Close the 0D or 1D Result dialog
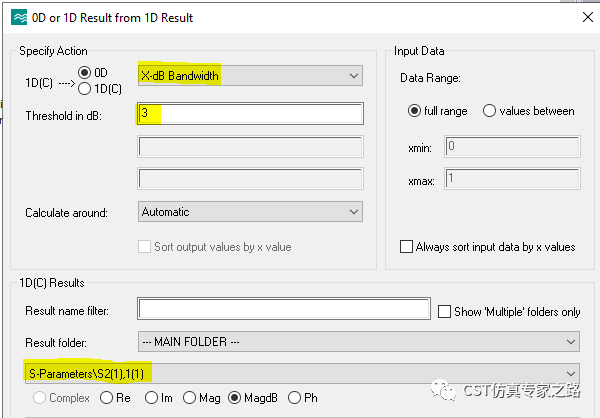Screen dimensions: 600x418 click(588, 17)
